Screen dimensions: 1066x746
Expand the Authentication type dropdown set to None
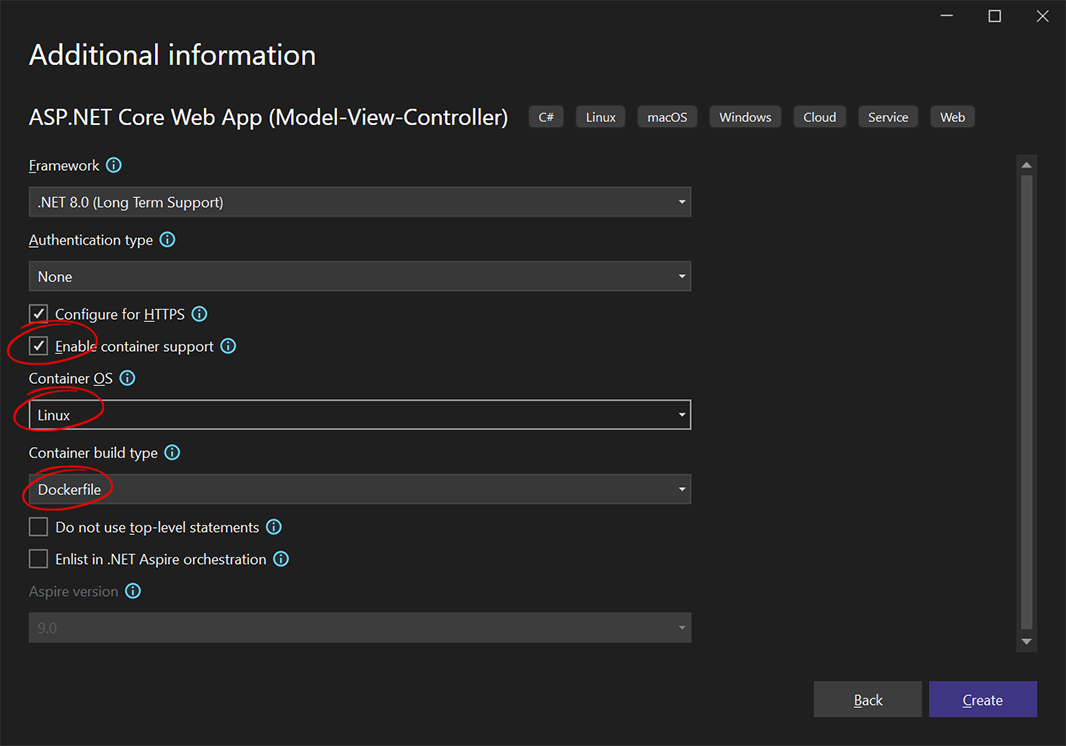(360, 277)
